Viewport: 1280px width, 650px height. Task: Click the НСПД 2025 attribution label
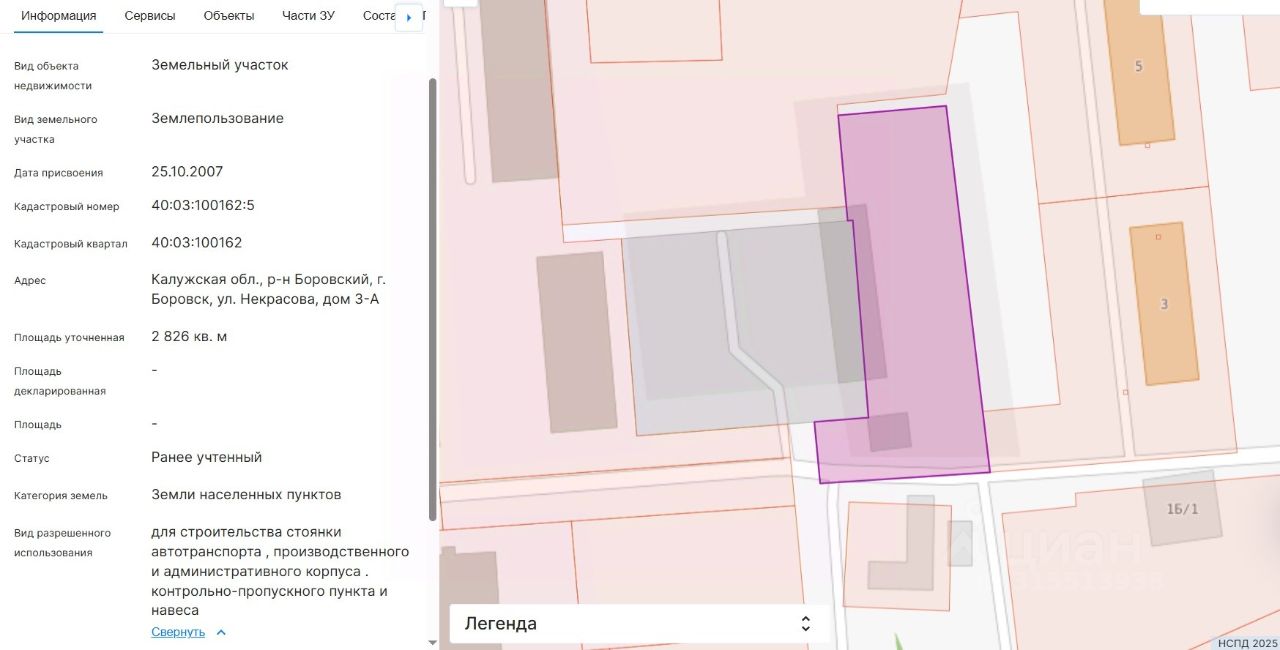[1247, 643]
